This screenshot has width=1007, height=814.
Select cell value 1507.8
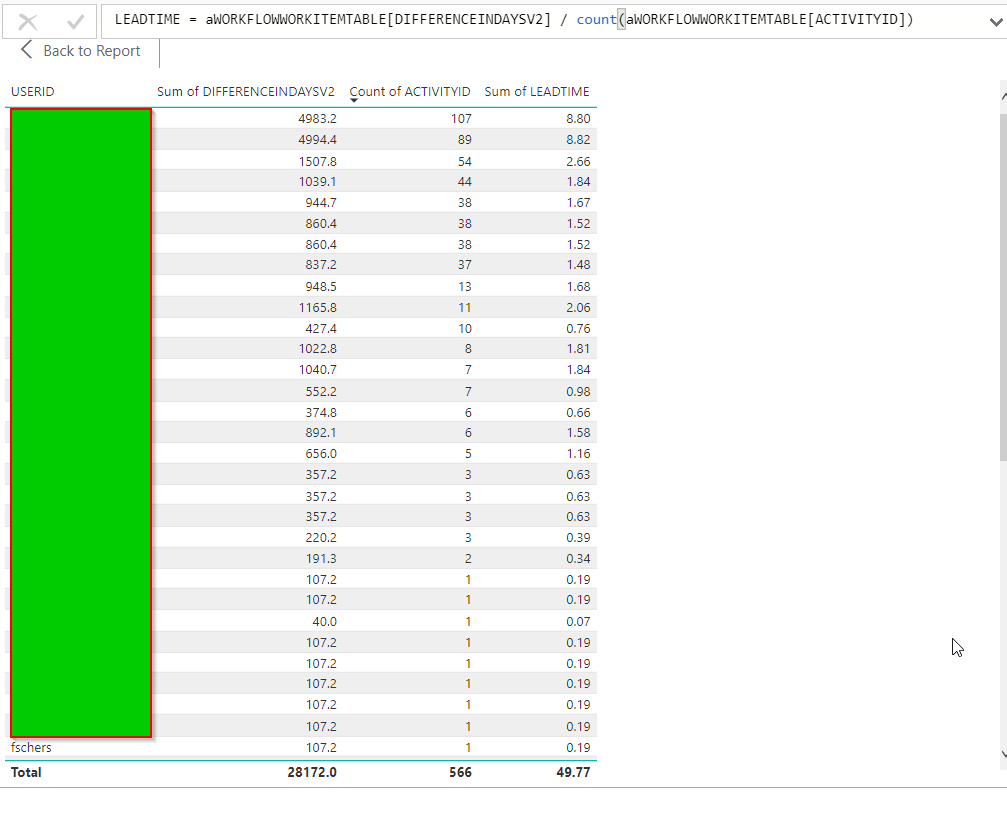click(317, 161)
